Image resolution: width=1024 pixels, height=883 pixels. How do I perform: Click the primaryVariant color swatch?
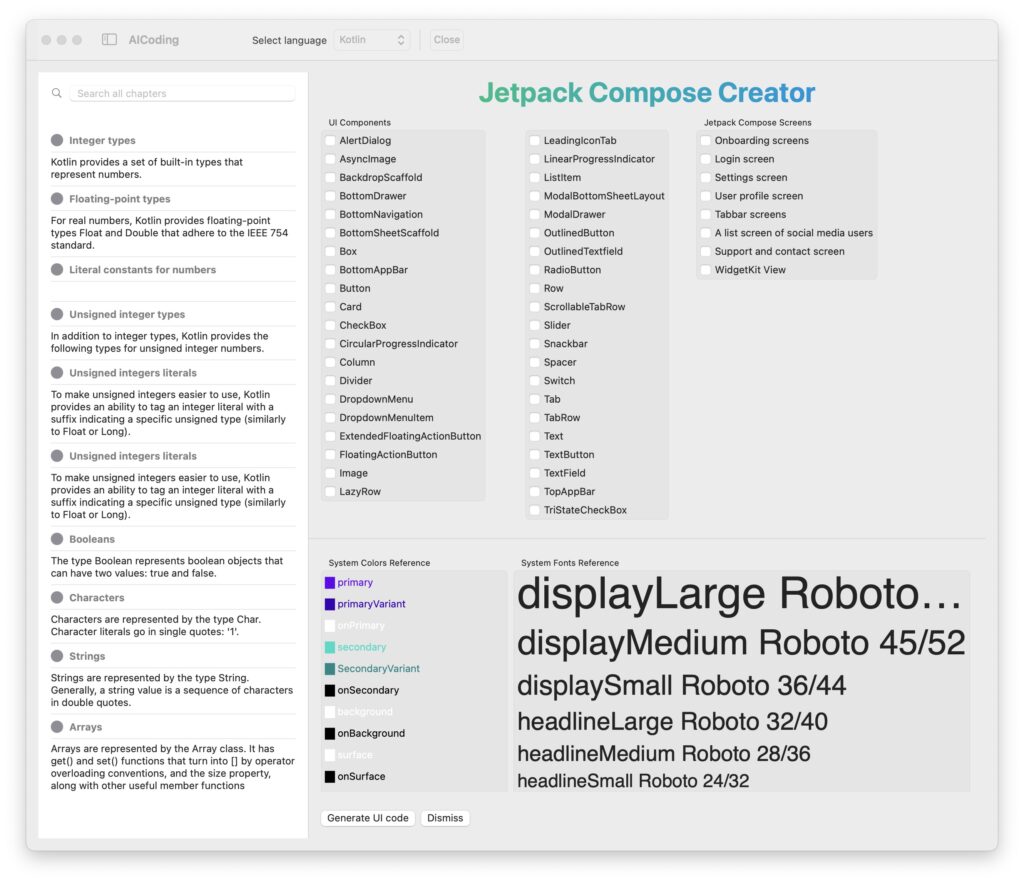[330, 604]
